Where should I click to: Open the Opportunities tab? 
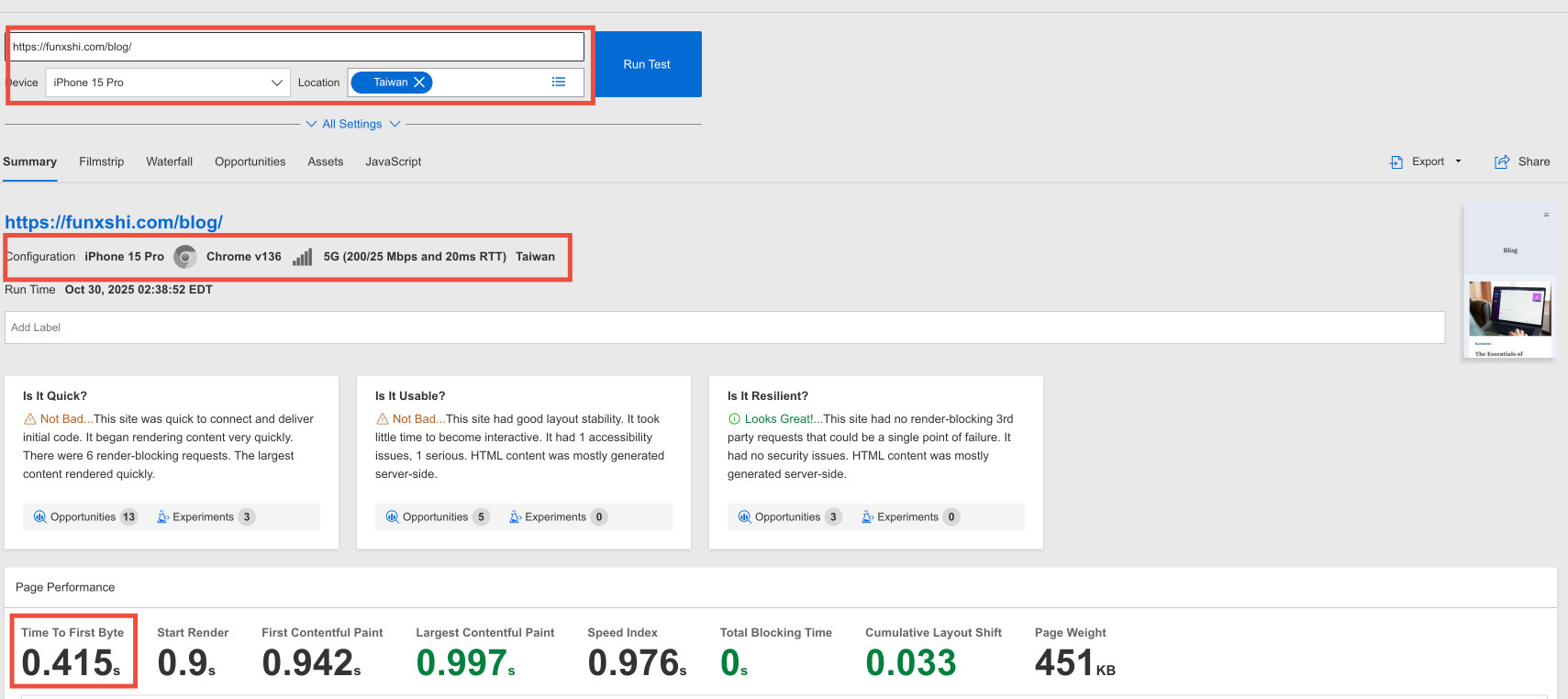250,161
